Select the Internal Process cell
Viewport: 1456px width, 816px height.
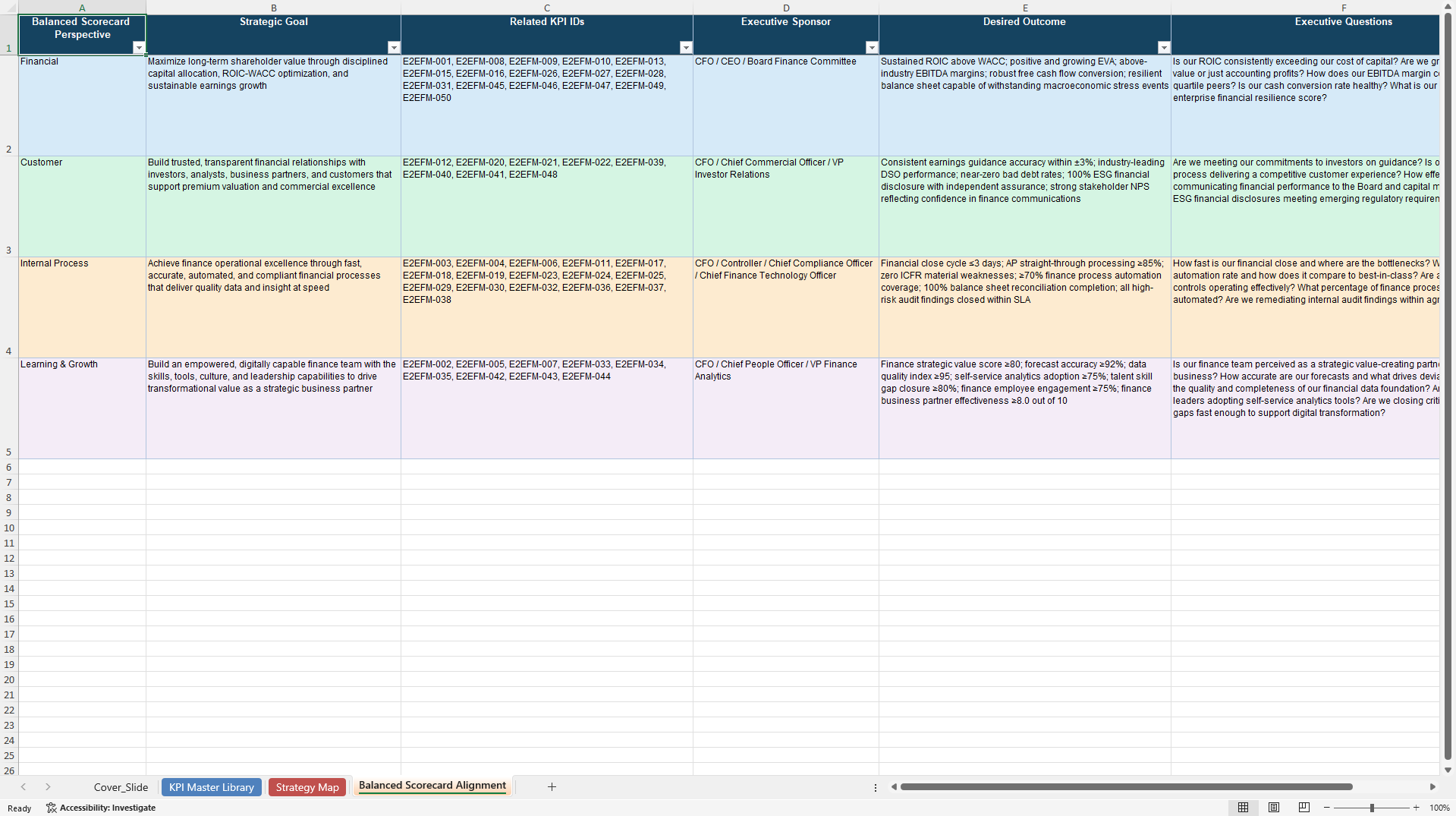(82, 307)
